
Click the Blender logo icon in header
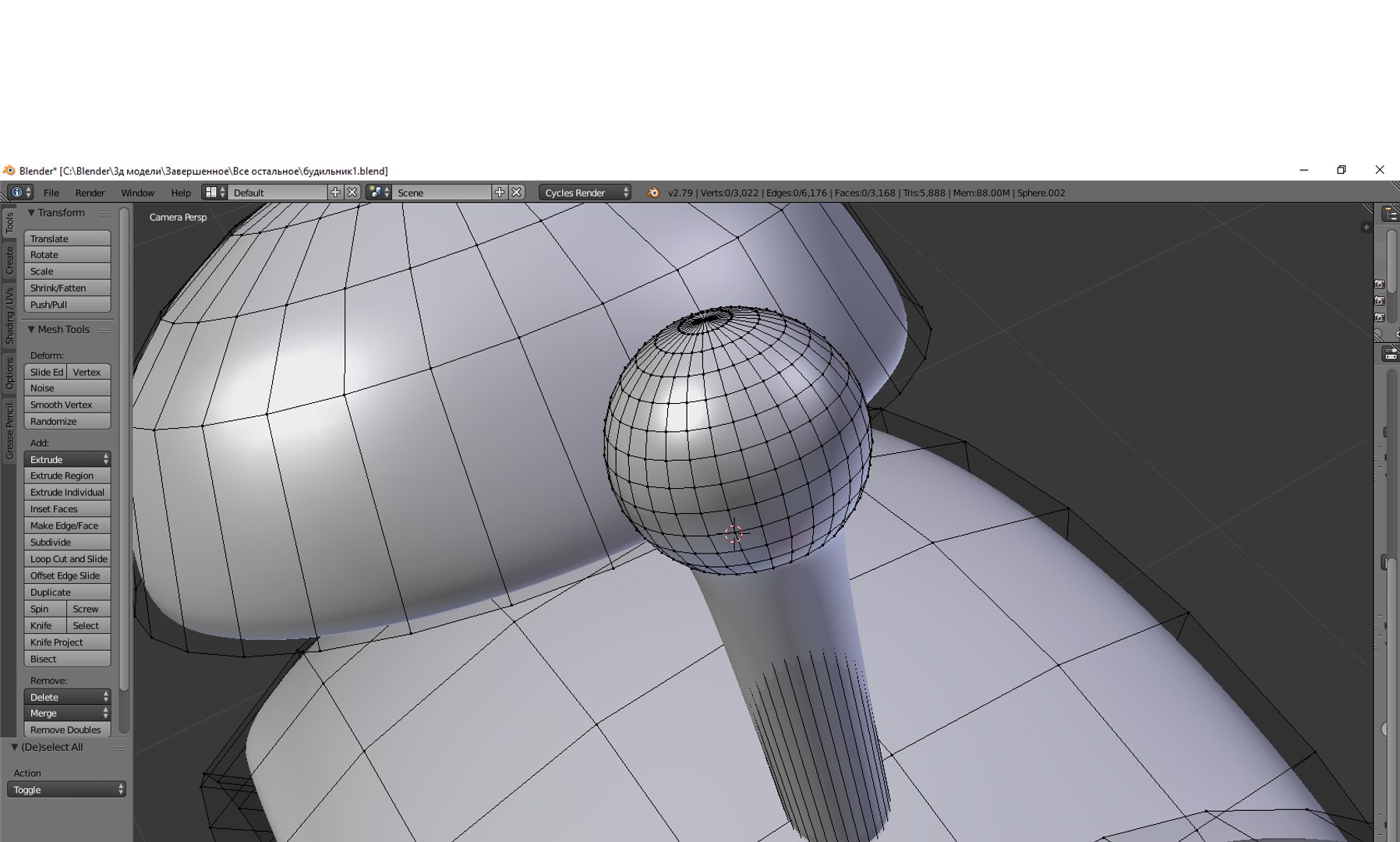click(x=653, y=193)
